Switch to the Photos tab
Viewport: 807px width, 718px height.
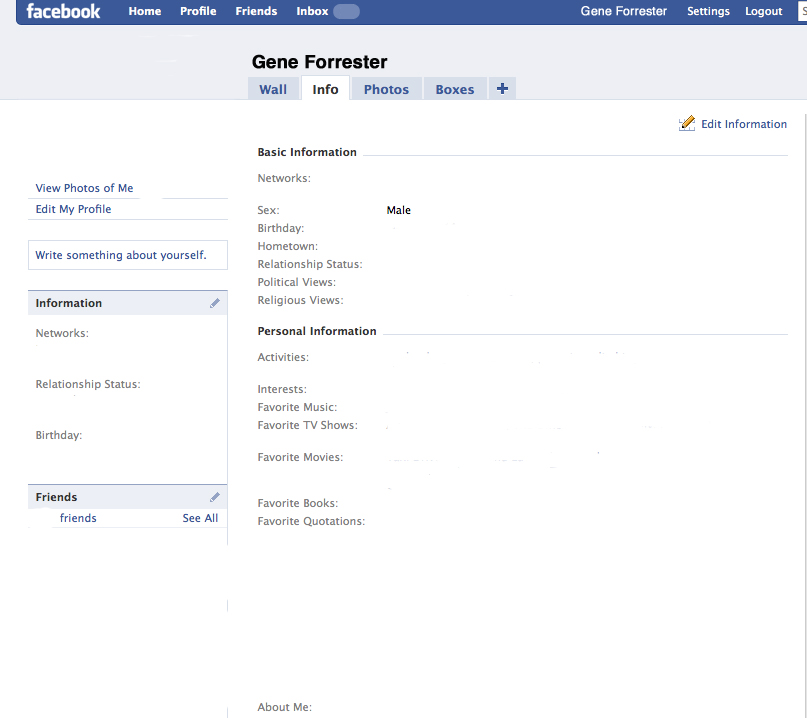[x=387, y=89]
